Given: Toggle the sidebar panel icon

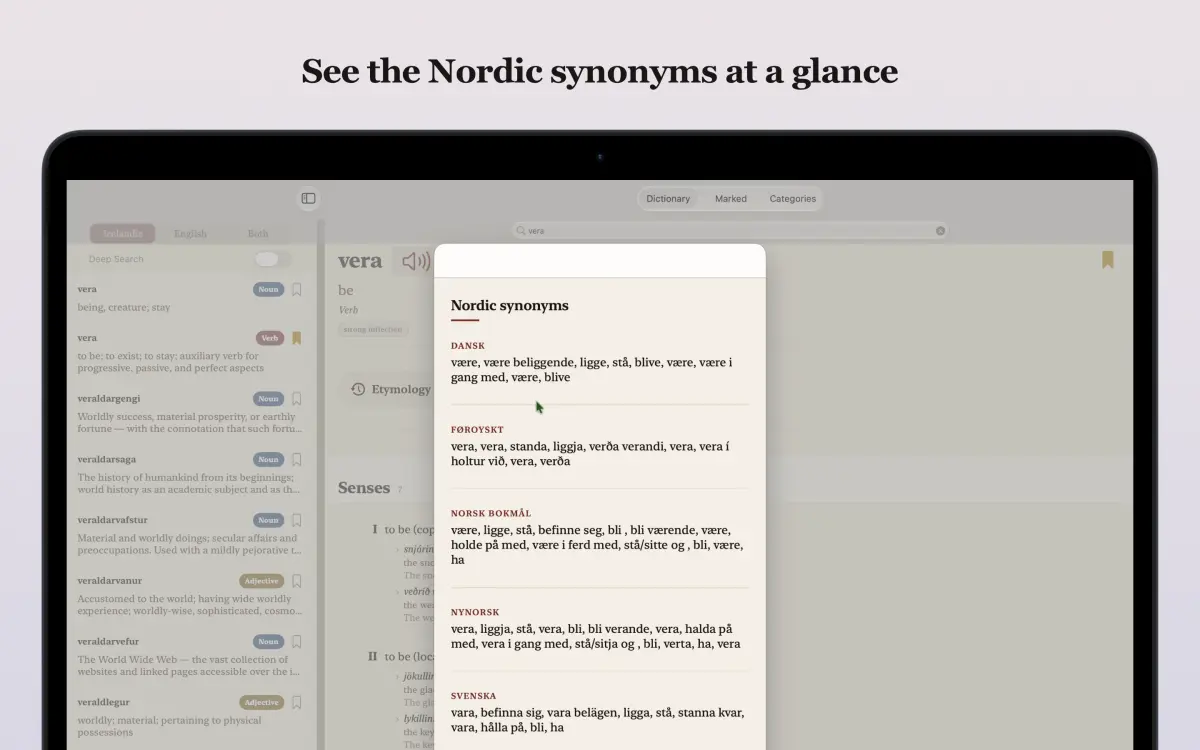Looking at the screenshot, I should 308,199.
